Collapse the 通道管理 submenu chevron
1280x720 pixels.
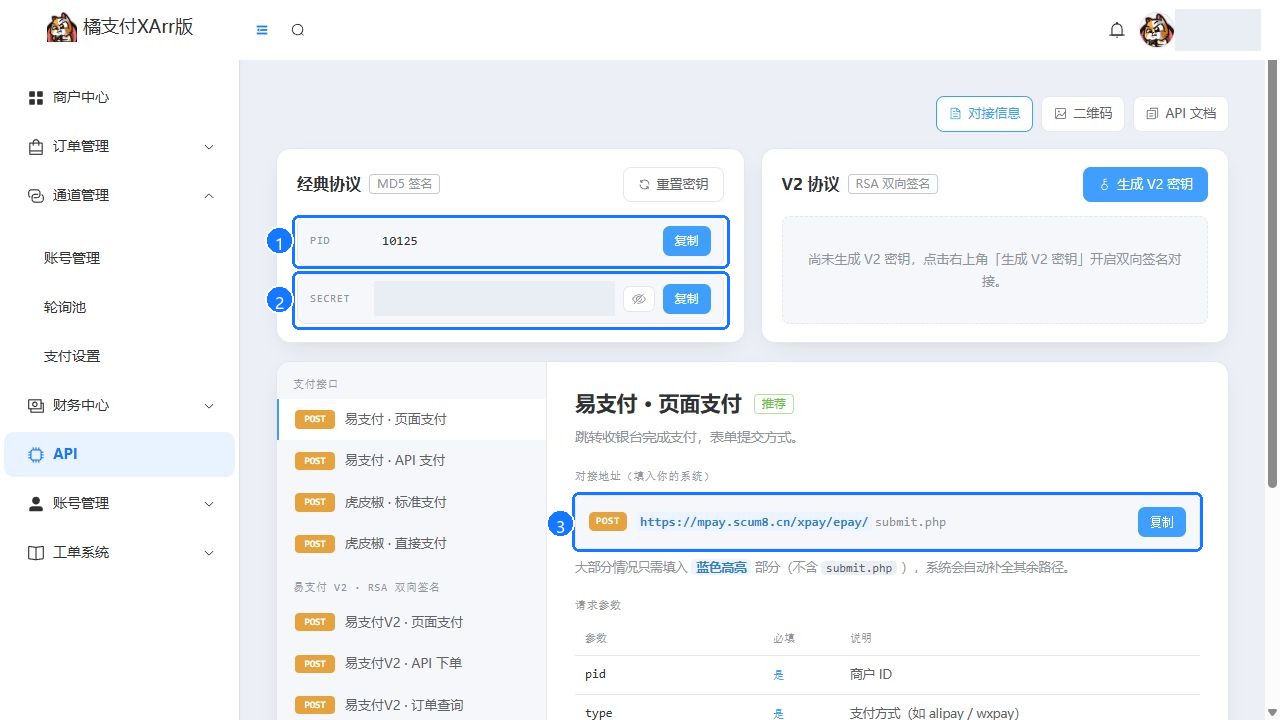209,196
